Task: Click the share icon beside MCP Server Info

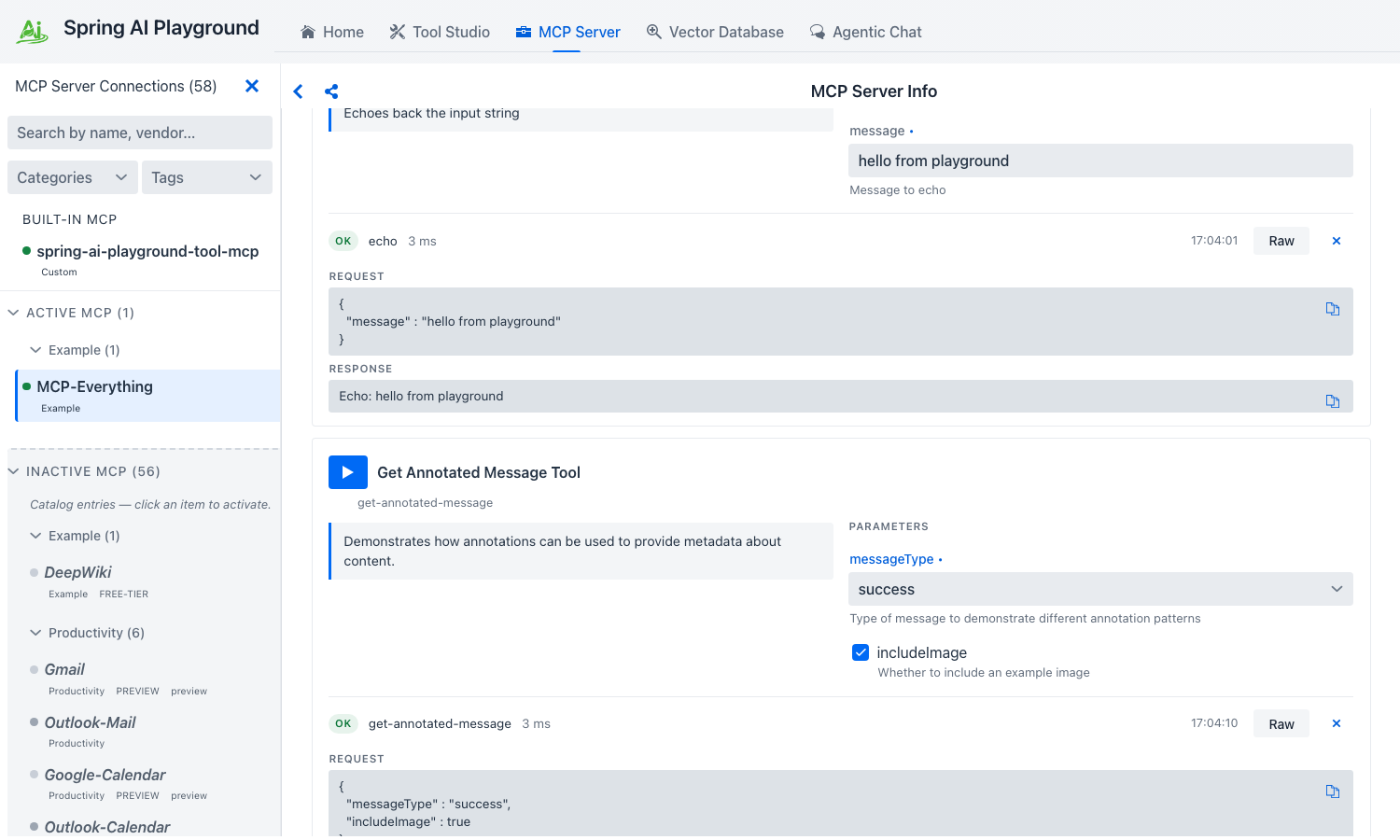Action: pos(331,91)
